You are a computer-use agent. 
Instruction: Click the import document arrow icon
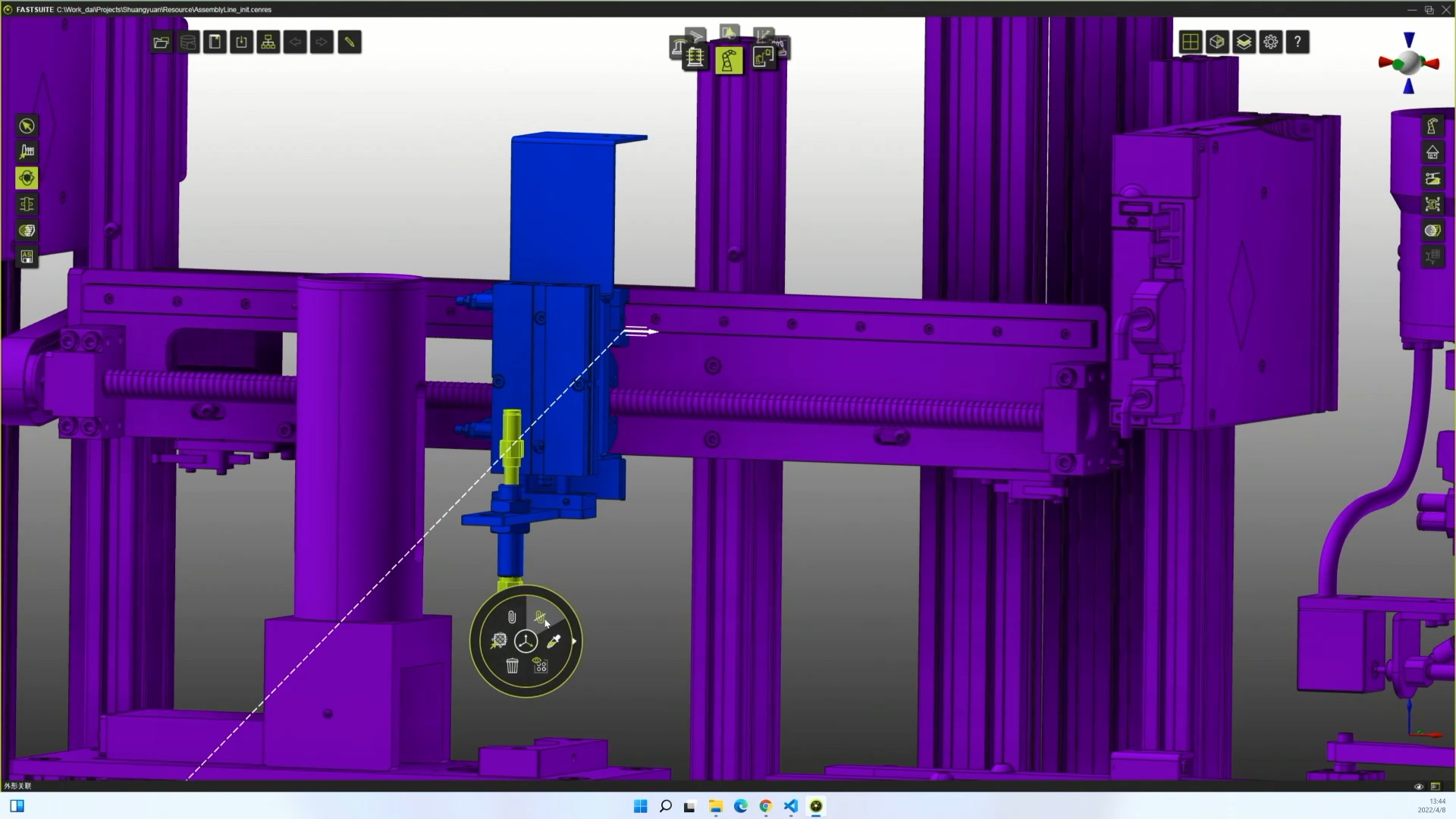coord(241,42)
